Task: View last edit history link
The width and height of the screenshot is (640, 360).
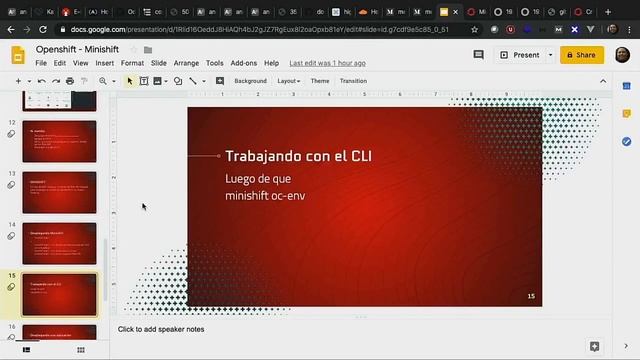Action: point(327,63)
